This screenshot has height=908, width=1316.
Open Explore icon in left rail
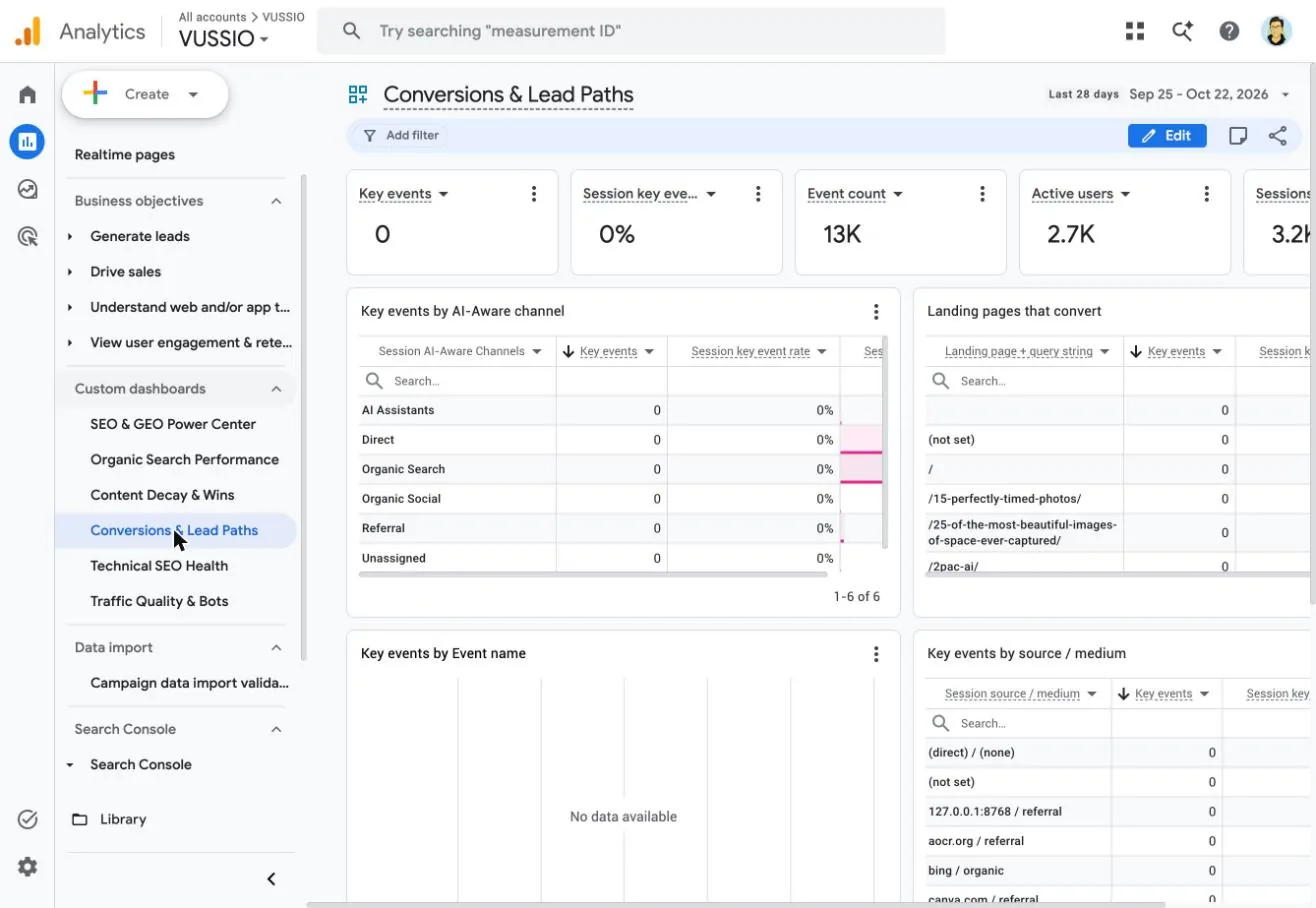coord(27,189)
